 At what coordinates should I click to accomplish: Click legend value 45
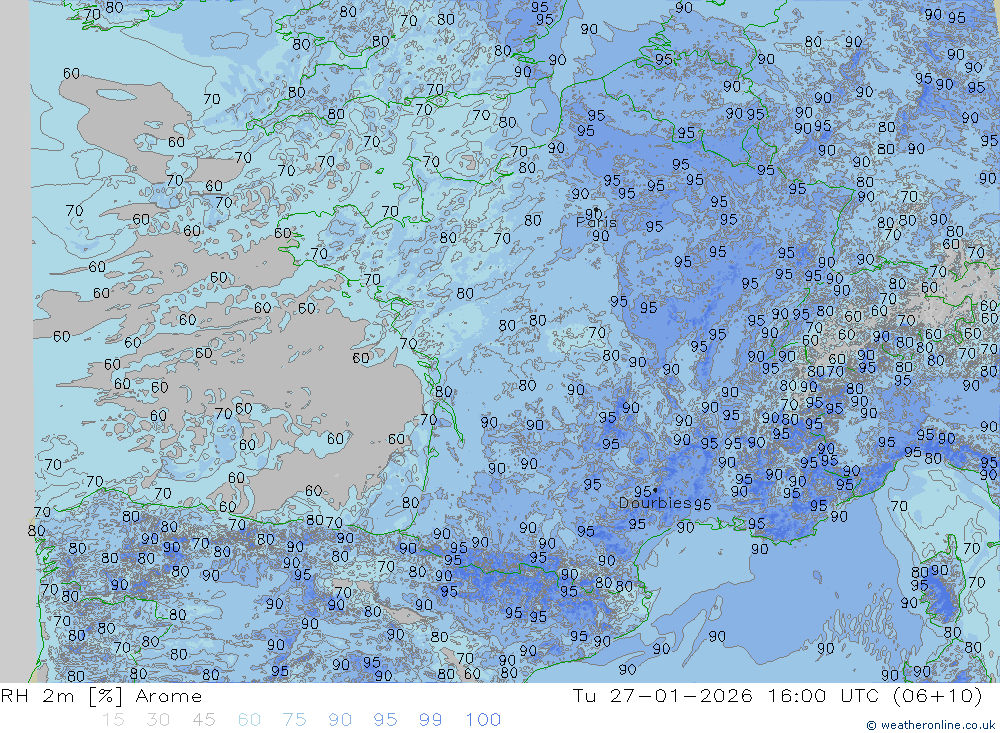coord(203,720)
